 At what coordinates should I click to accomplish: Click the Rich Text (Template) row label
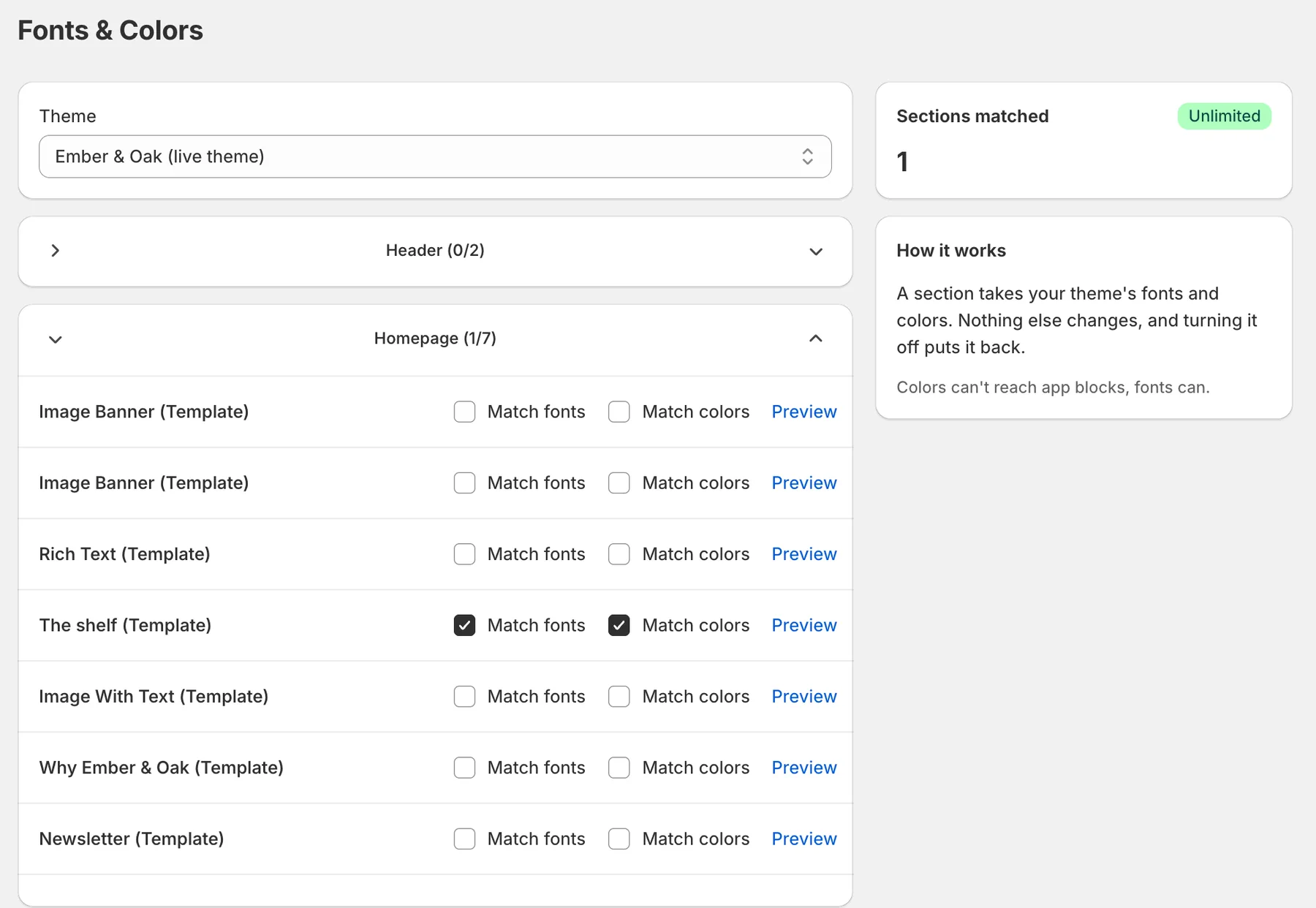124,554
